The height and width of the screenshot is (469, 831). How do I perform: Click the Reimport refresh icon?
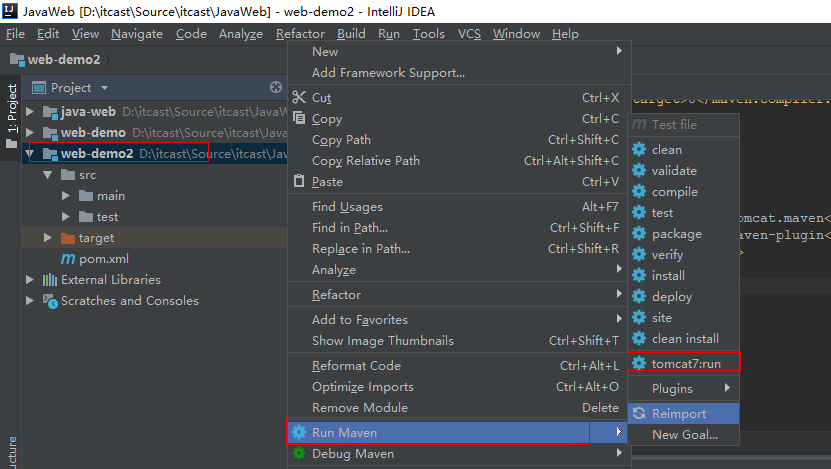click(639, 414)
